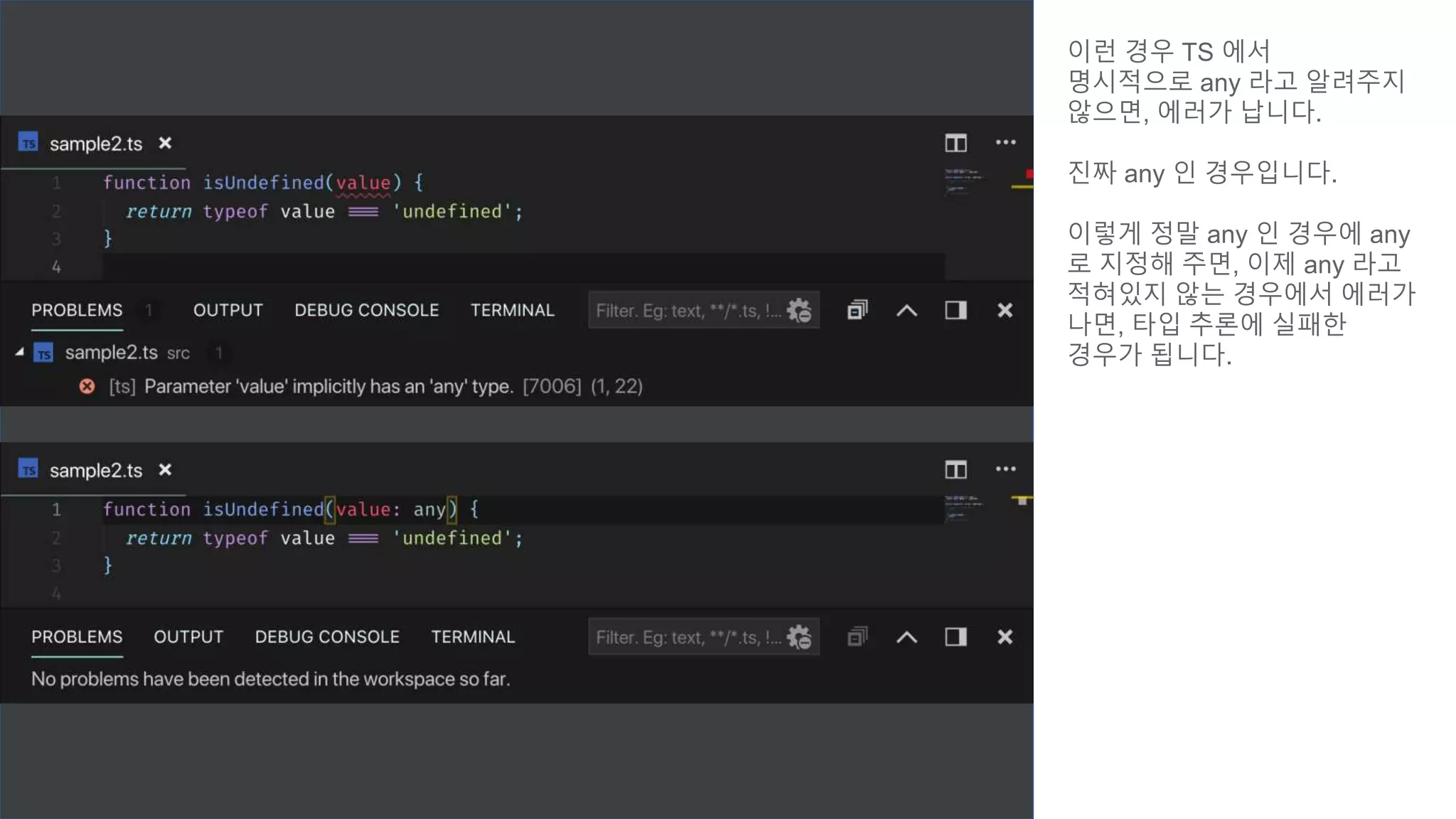The height and width of the screenshot is (819, 1456).
Task: Click the TS icon on the upper editor tab
Action: [28, 142]
